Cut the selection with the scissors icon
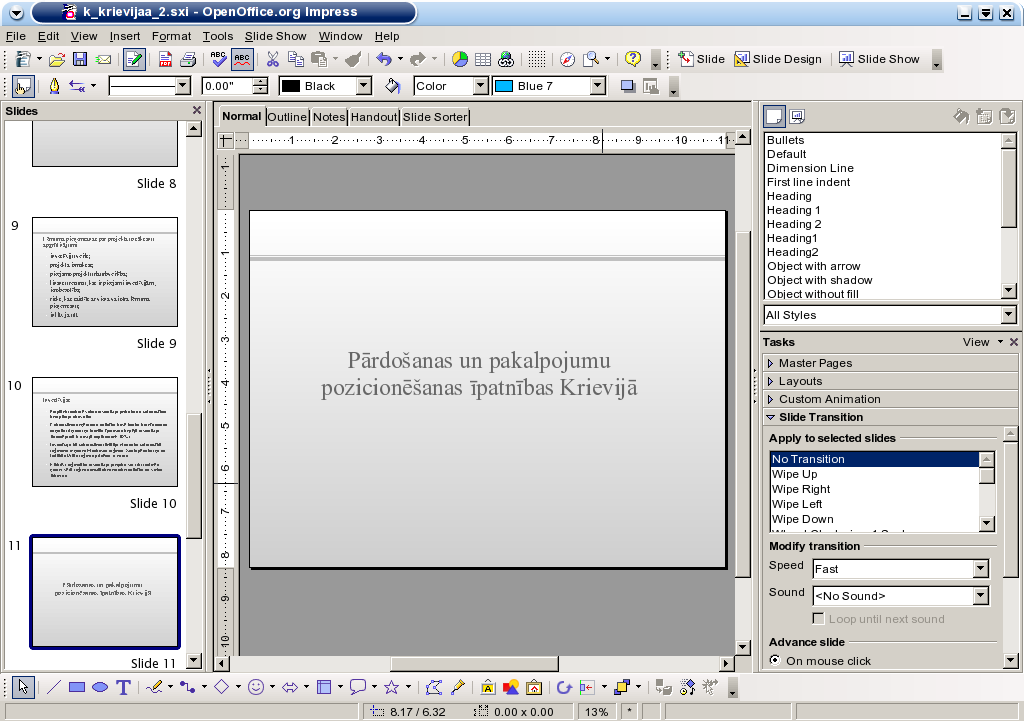 [273, 59]
